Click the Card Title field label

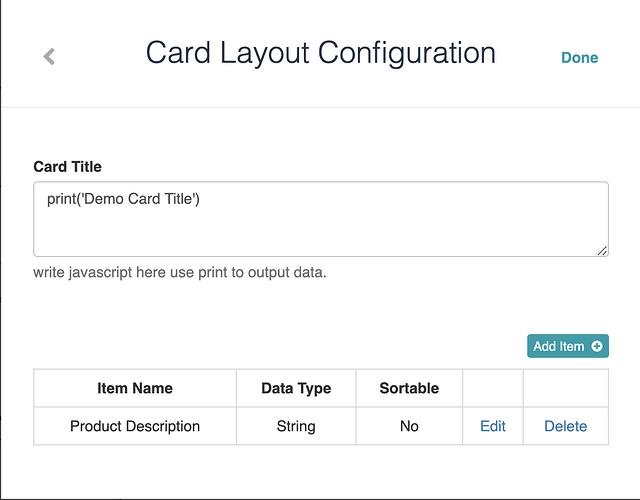pos(68,167)
